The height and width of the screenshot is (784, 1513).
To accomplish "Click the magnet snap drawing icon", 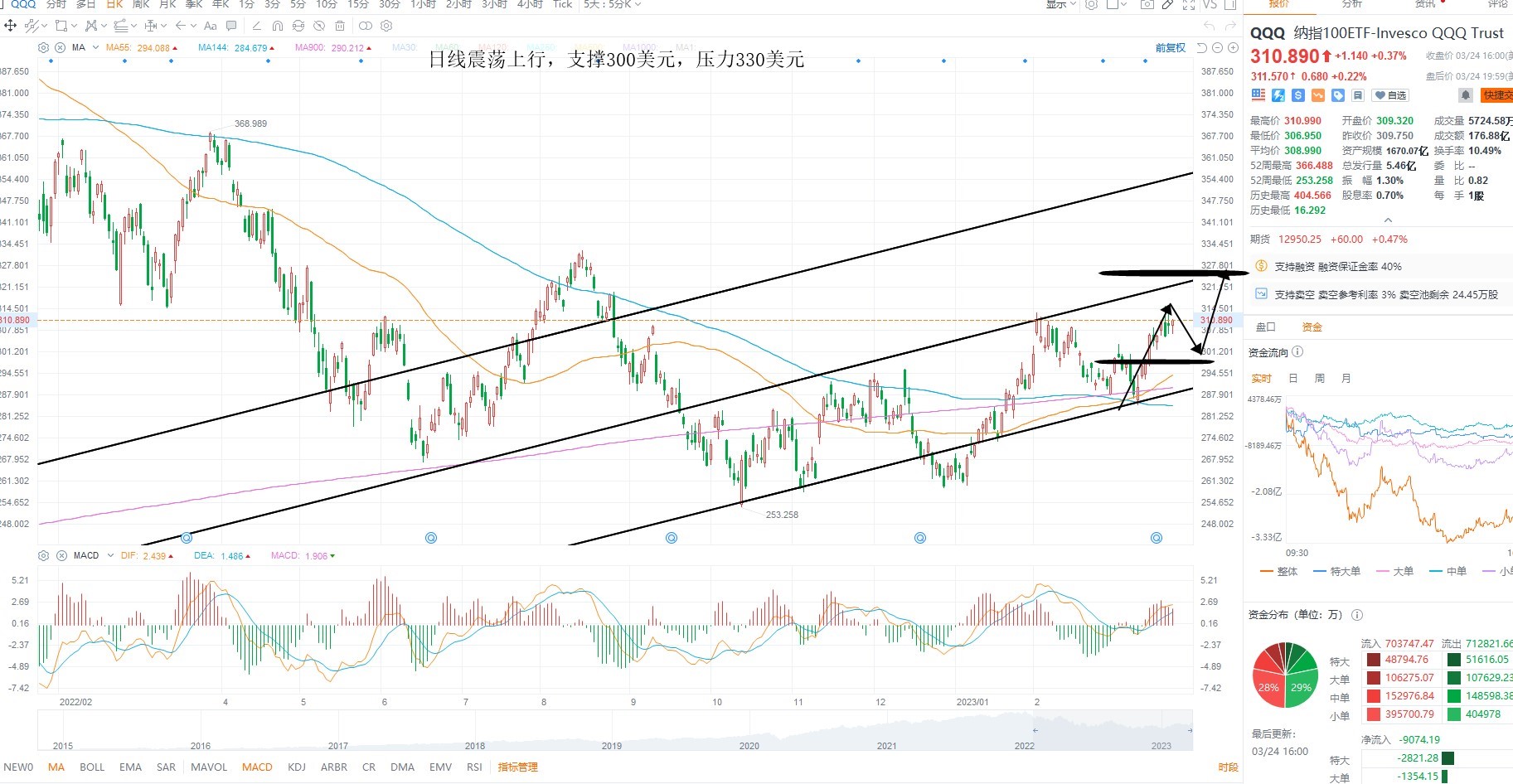I will pyautogui.click(x=277, y=26).
